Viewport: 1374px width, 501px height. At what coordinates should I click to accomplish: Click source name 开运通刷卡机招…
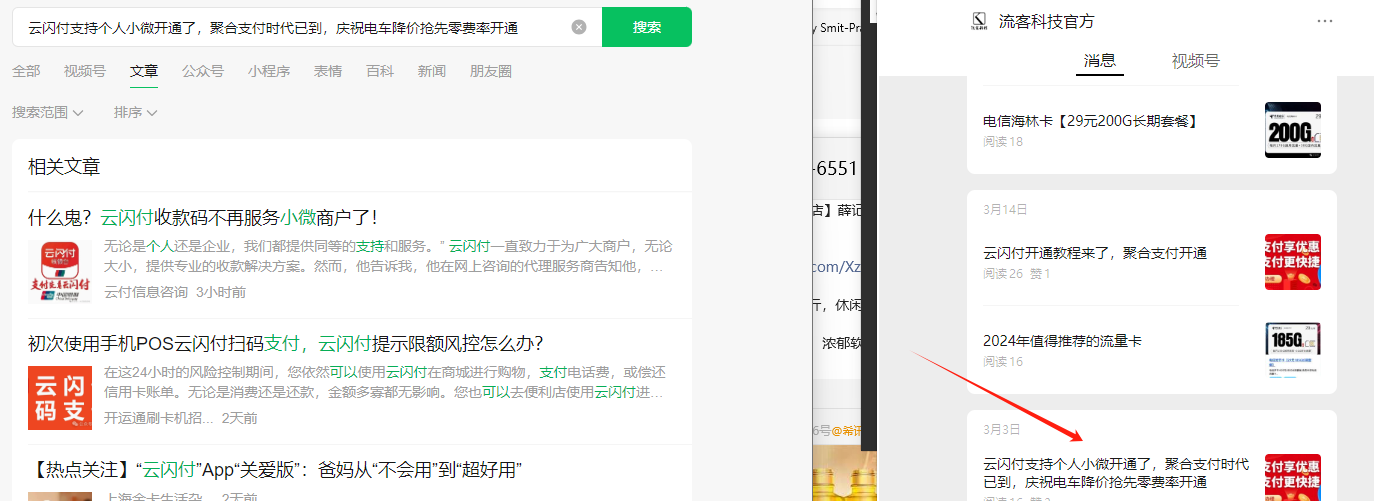point(159,418)
